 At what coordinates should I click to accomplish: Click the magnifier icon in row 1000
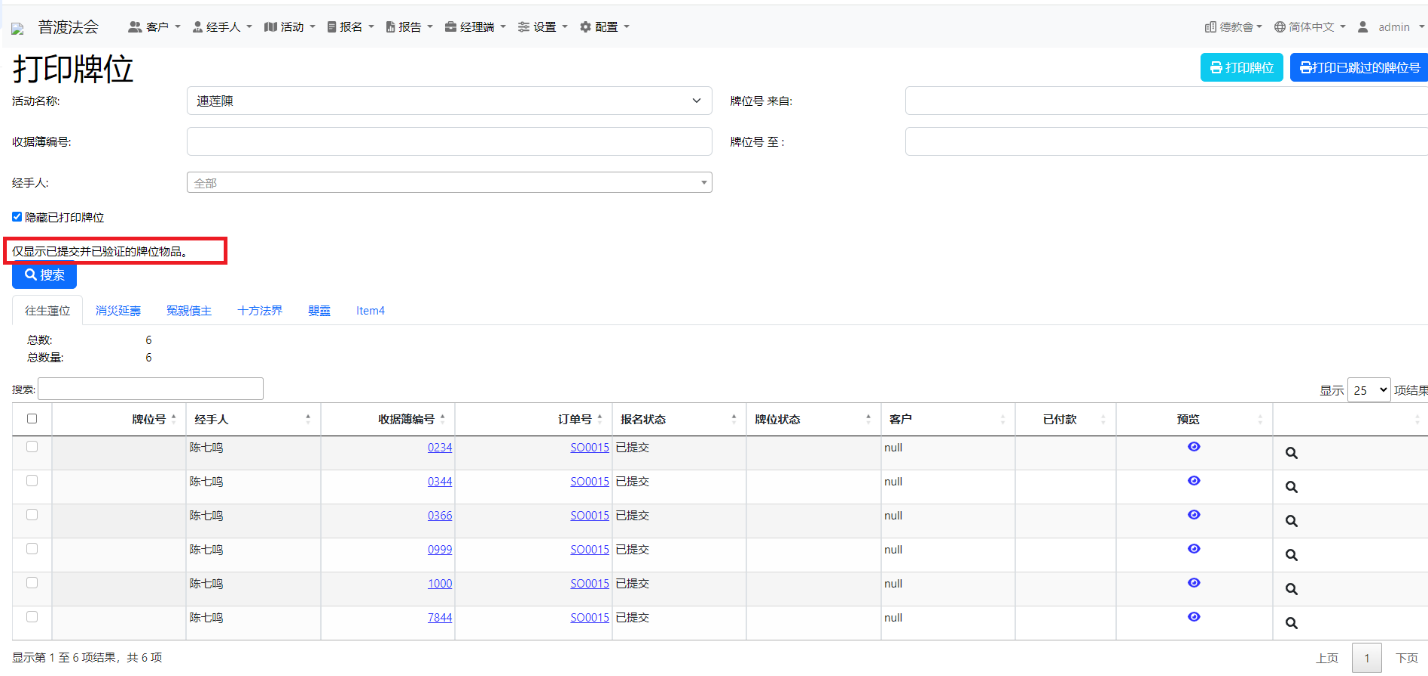click(x=1291, y=589)
